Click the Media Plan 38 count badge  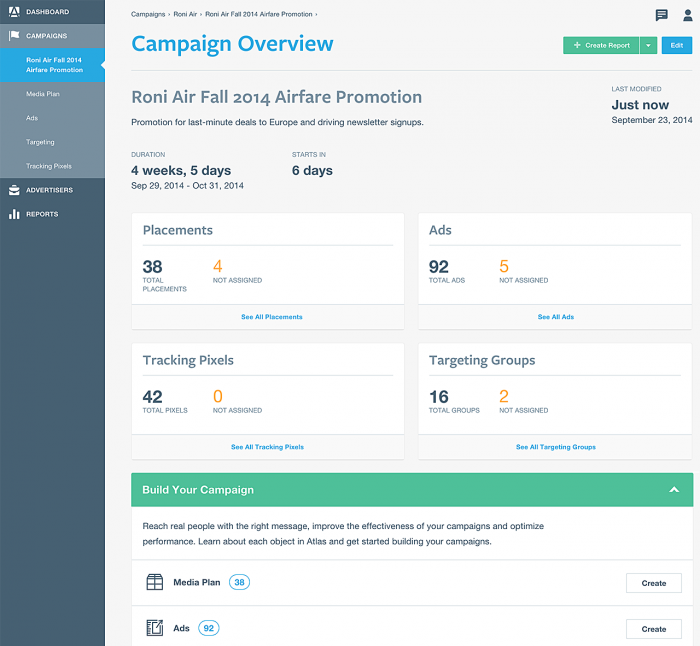239,582
